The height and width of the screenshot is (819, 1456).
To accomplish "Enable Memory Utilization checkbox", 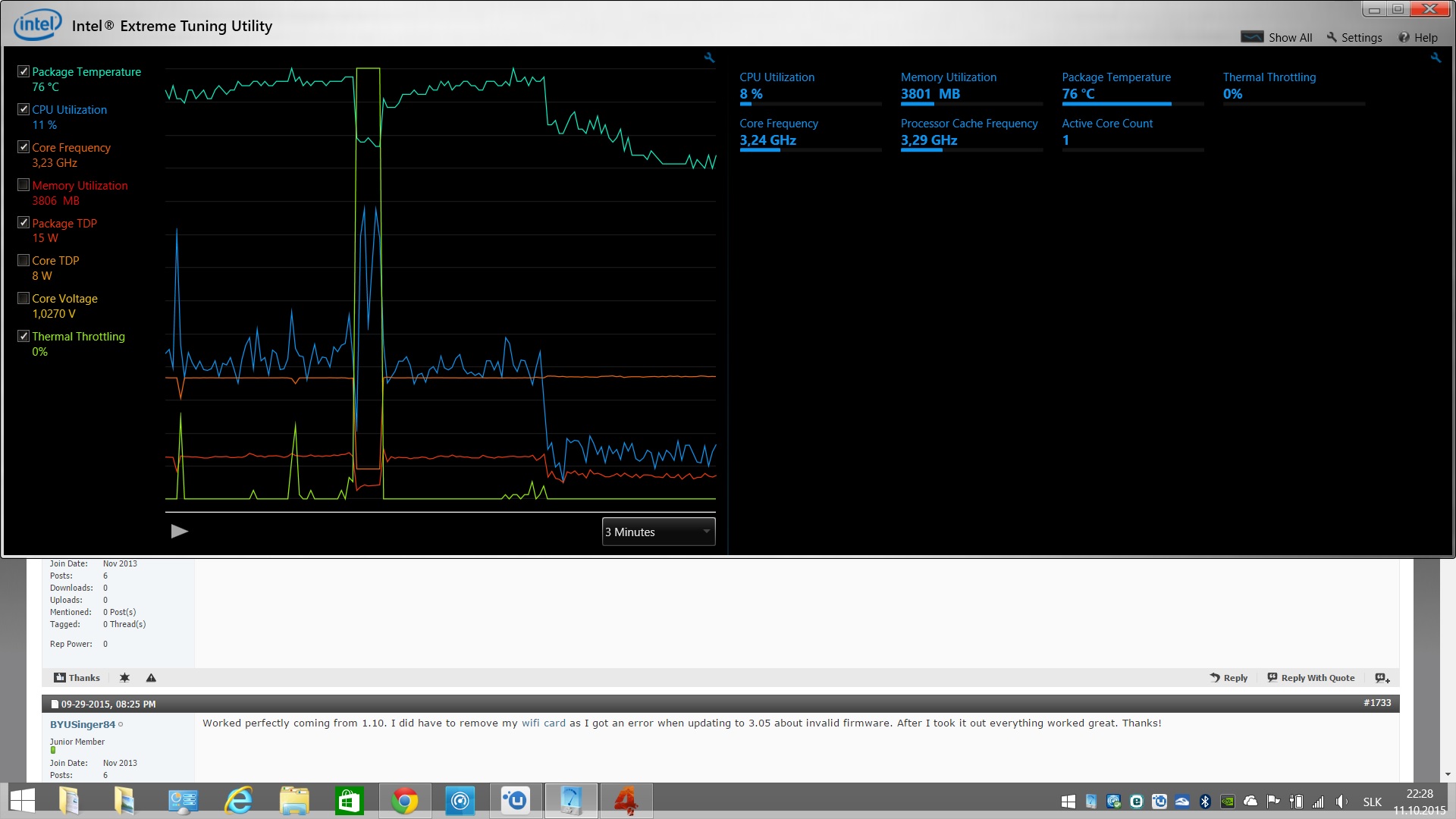I will click(x=24, y=185).
